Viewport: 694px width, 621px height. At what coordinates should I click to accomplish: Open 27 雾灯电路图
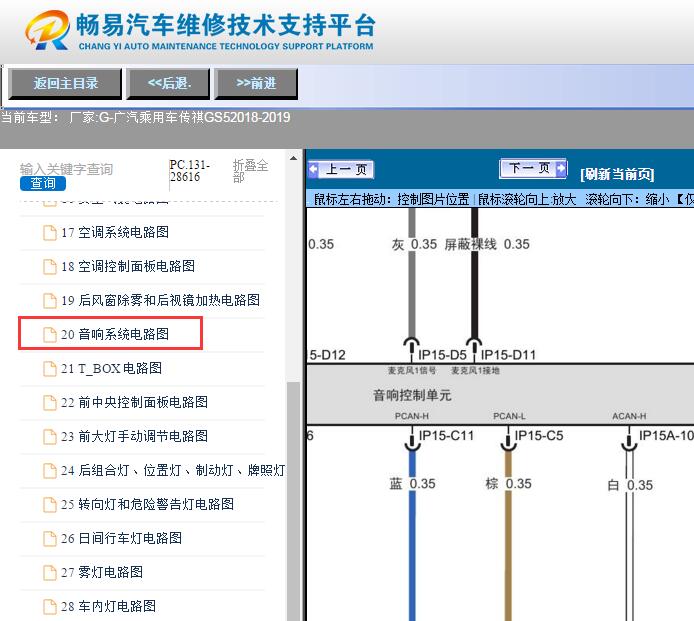coord(102,572)
